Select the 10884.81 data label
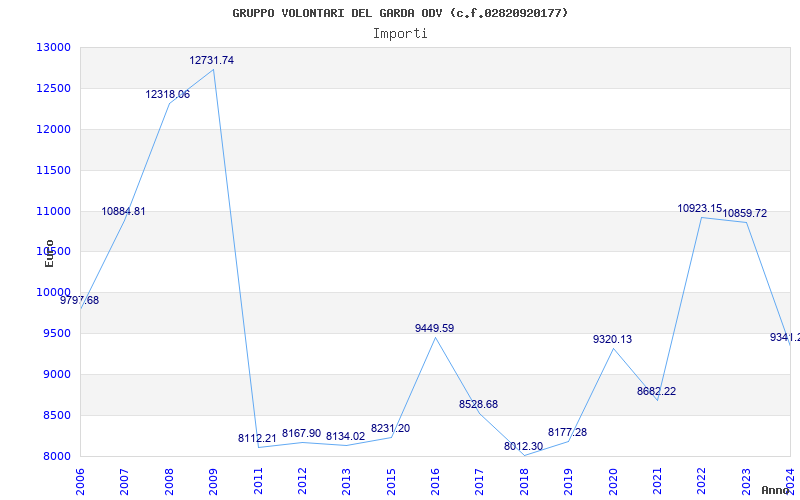Viewport: 800px width, 500px height. click(123, 211)
